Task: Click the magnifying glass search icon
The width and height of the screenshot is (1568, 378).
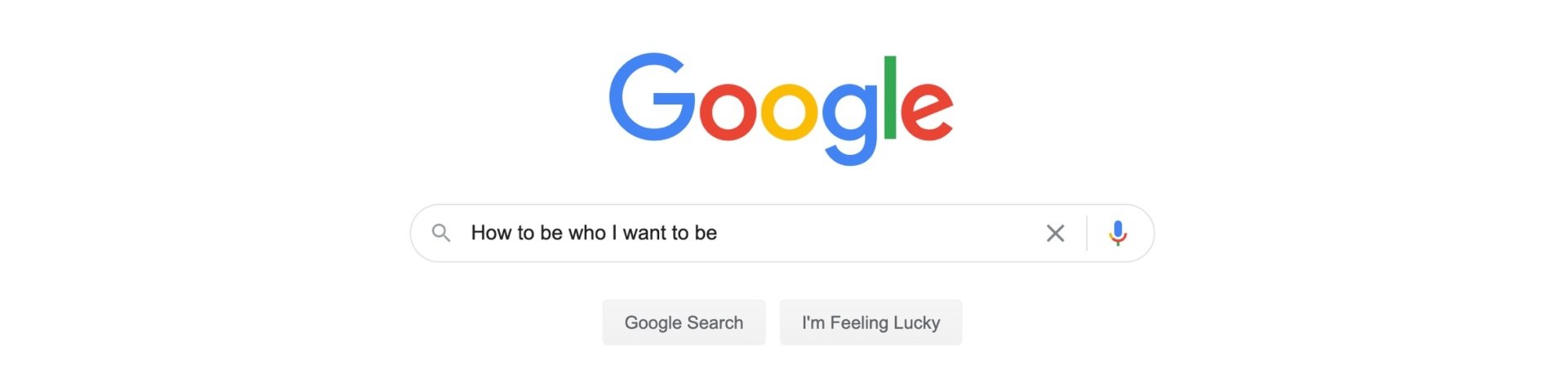Action: [x=441, y=233]
